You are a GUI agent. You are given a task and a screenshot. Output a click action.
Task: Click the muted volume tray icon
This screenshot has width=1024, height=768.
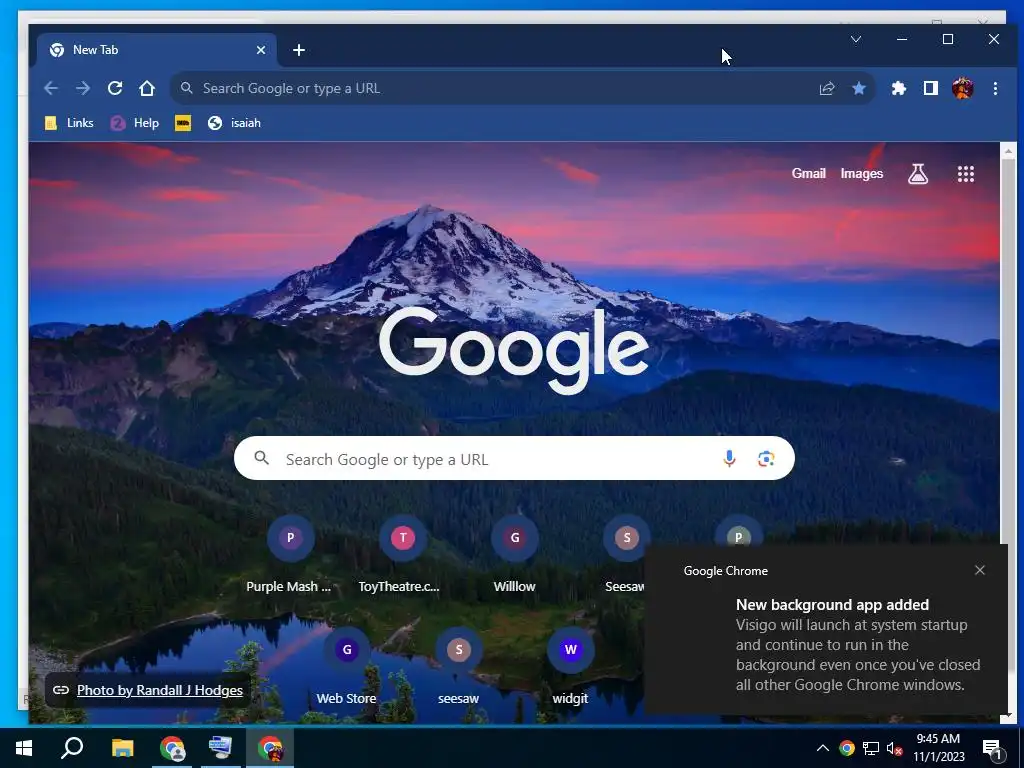coord(894,748)
